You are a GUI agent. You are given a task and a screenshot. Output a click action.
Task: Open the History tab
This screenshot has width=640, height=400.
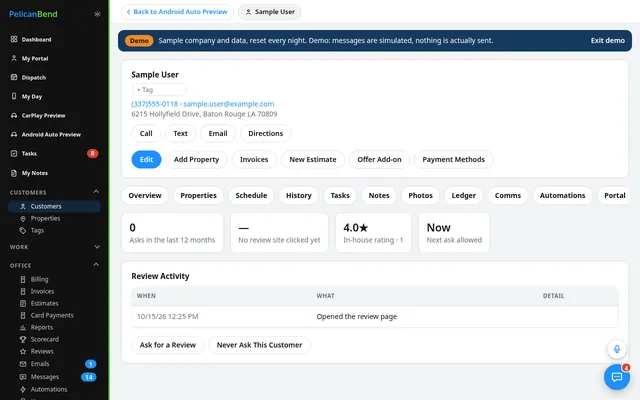tap(298, 196)
